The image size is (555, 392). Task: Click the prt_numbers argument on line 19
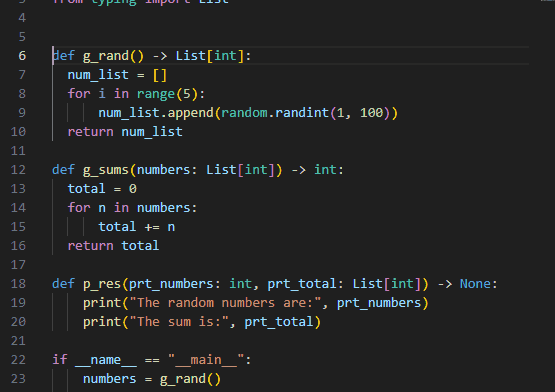(x=379, y=303)
